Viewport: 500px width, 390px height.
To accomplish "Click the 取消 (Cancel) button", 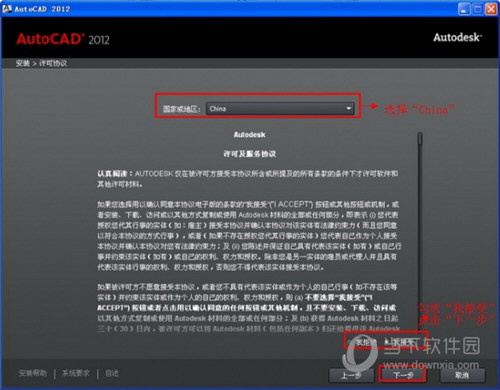I will click(462, 375).
